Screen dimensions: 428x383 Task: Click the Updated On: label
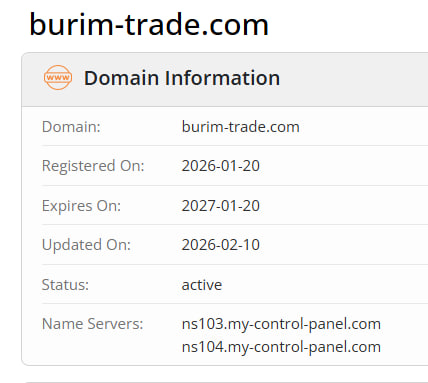click(86, 245)
